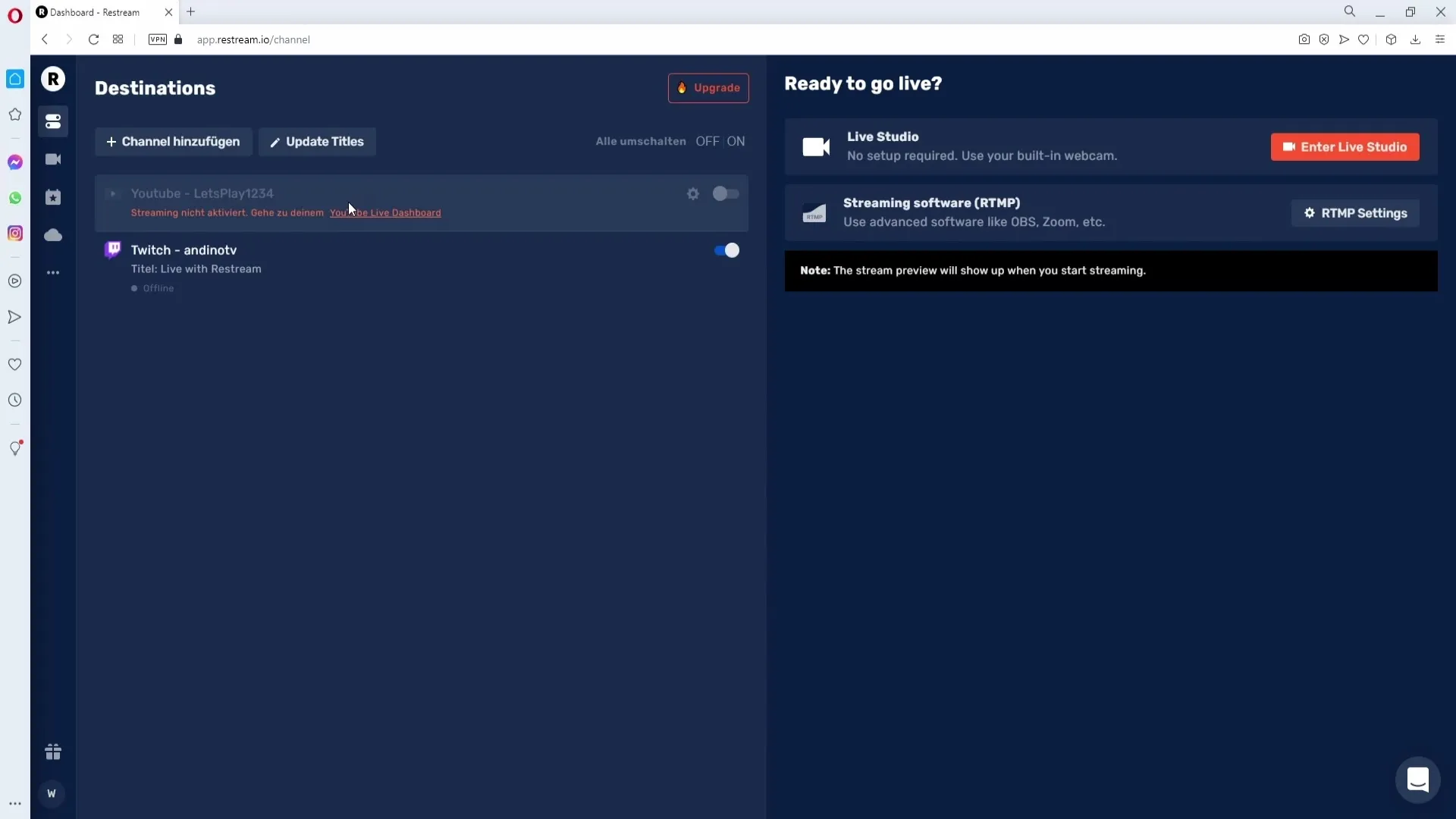1456x819 pixels.
Task: Open a new browser tab
Action: pyautogui.click(x=191, y=11)
